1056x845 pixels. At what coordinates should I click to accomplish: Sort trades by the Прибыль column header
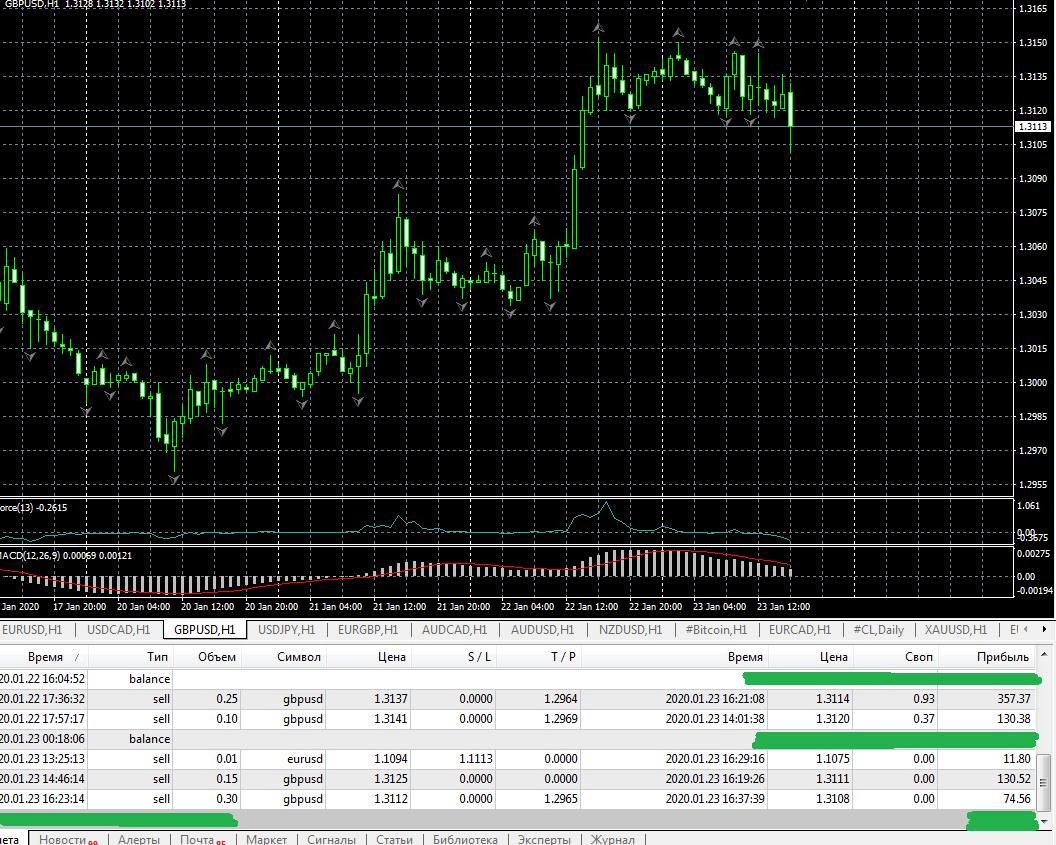1002,657
